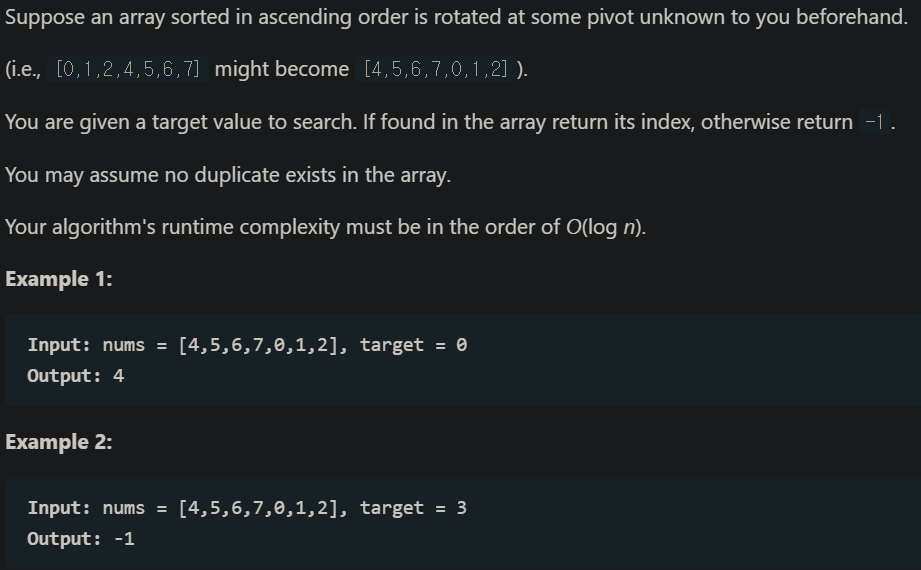
Task: Click the "Output: 4" line
Action: (x=76, y=376)
